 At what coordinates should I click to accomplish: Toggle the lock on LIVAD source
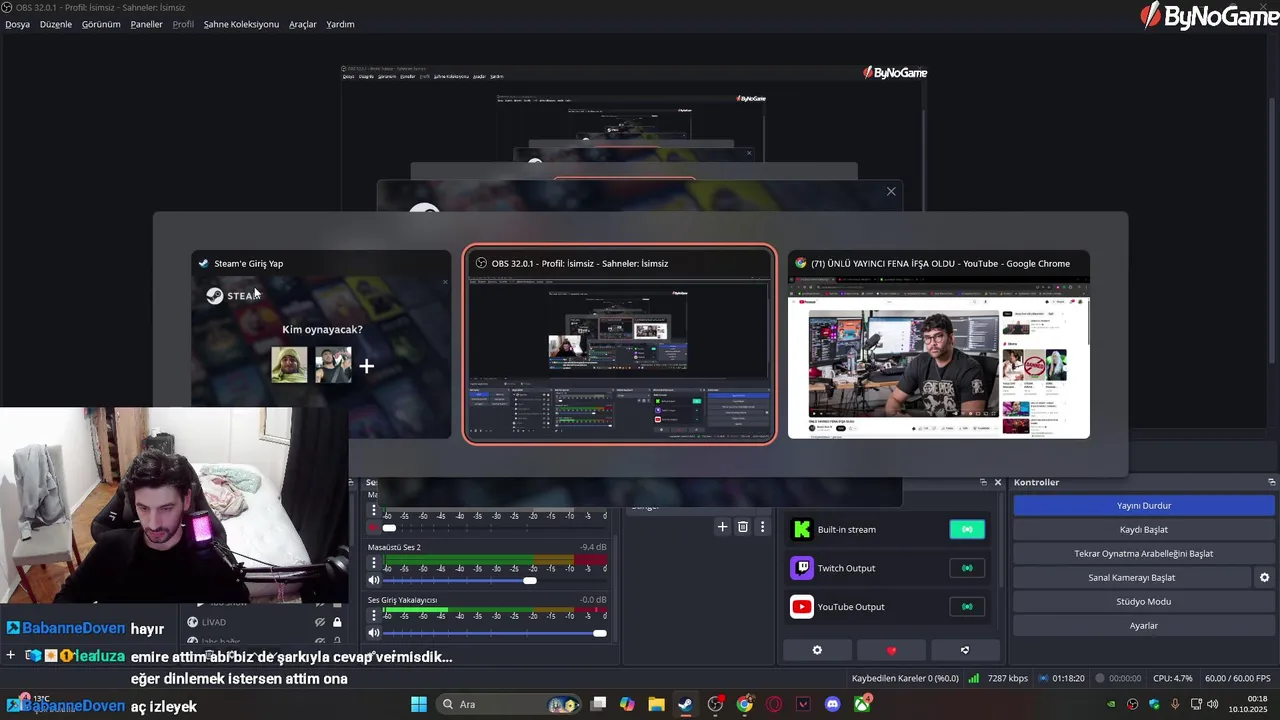[337, 622]
